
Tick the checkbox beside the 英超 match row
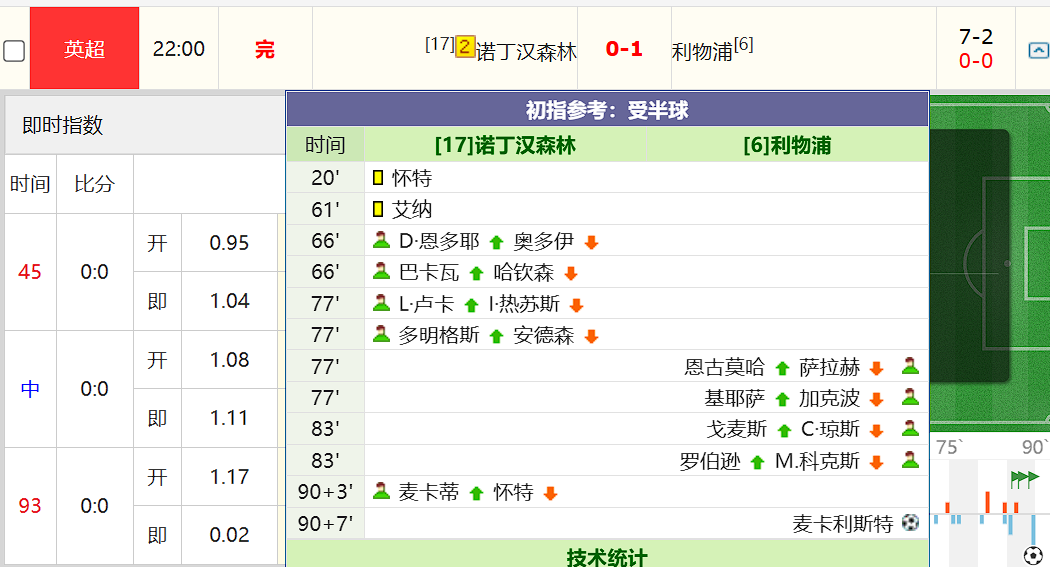tap(14, 51)
